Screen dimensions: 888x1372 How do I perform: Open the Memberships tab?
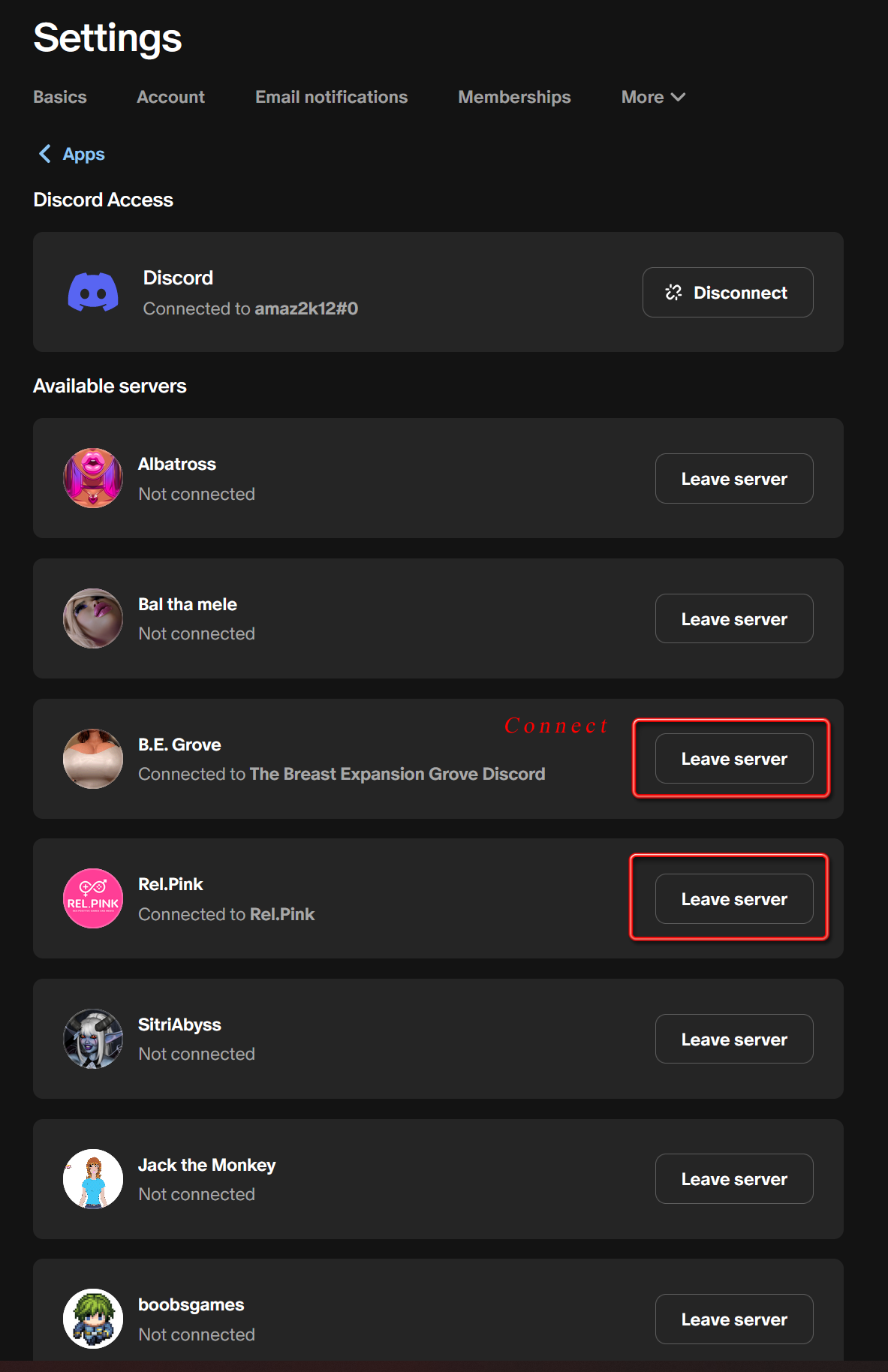[514, 97]
